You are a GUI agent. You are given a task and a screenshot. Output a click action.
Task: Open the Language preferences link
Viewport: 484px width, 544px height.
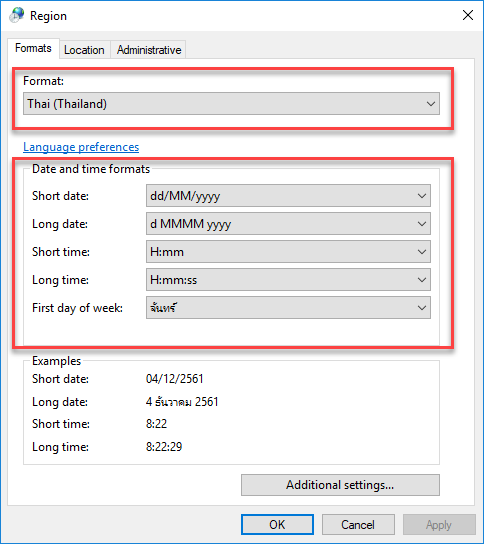pos(81,147)
